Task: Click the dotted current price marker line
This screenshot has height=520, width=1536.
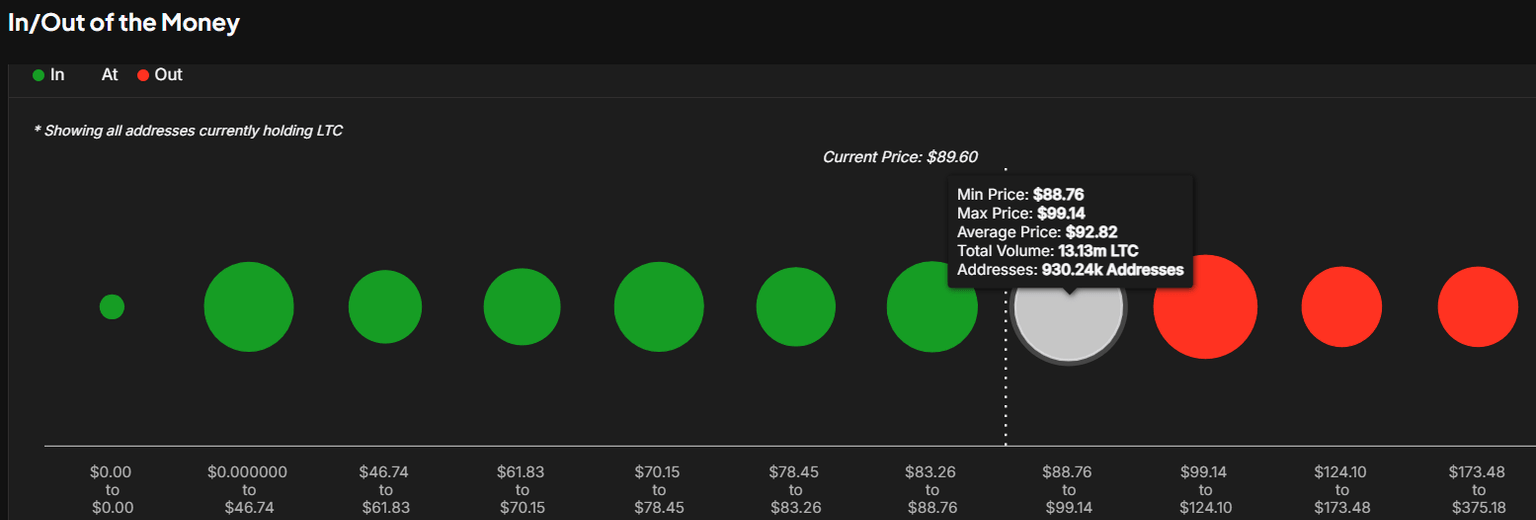Action: [1006, 400]
